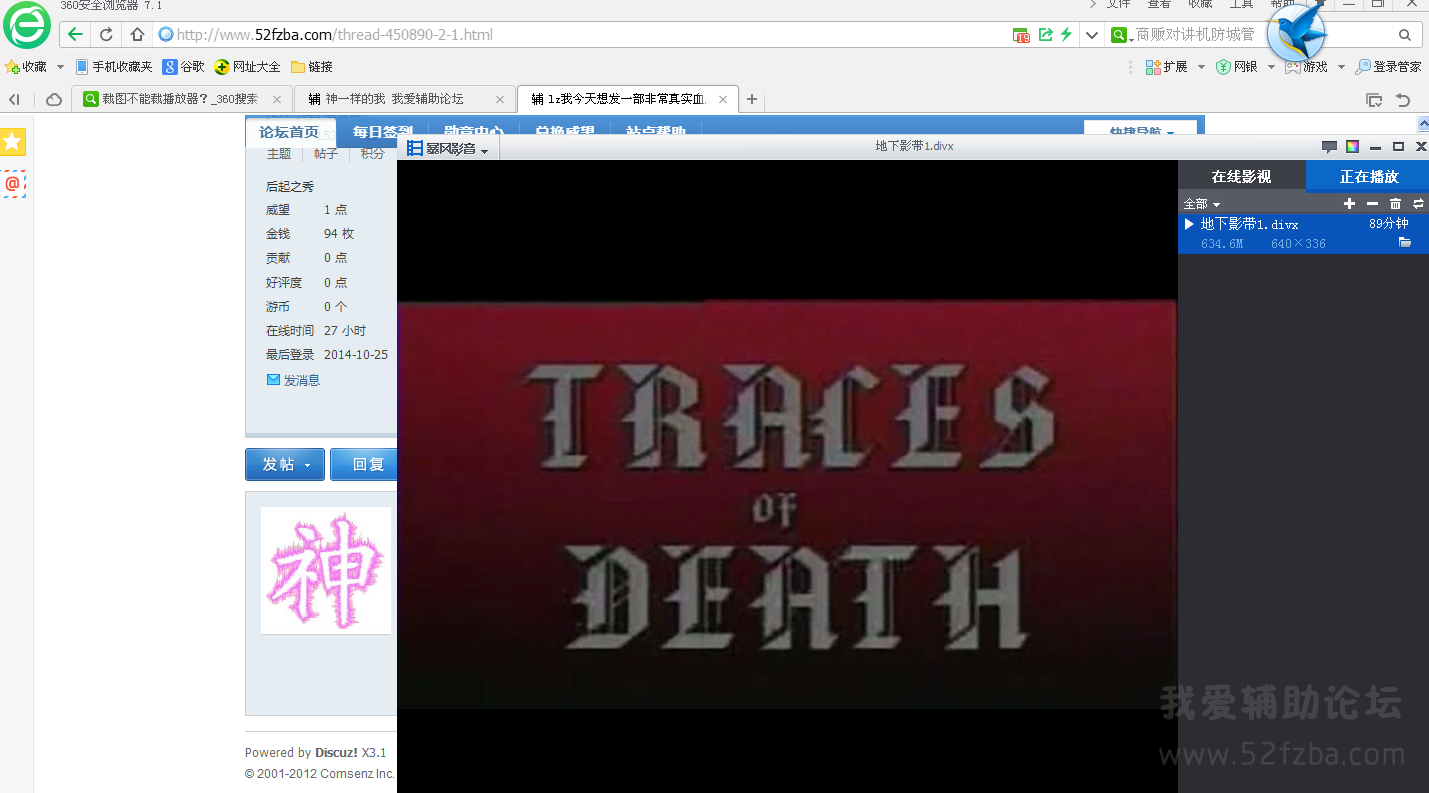Click 登录管家 login manager
Image resolution: width=1429 pixels, height=793 pixels.
click(x=1388, y=67)
